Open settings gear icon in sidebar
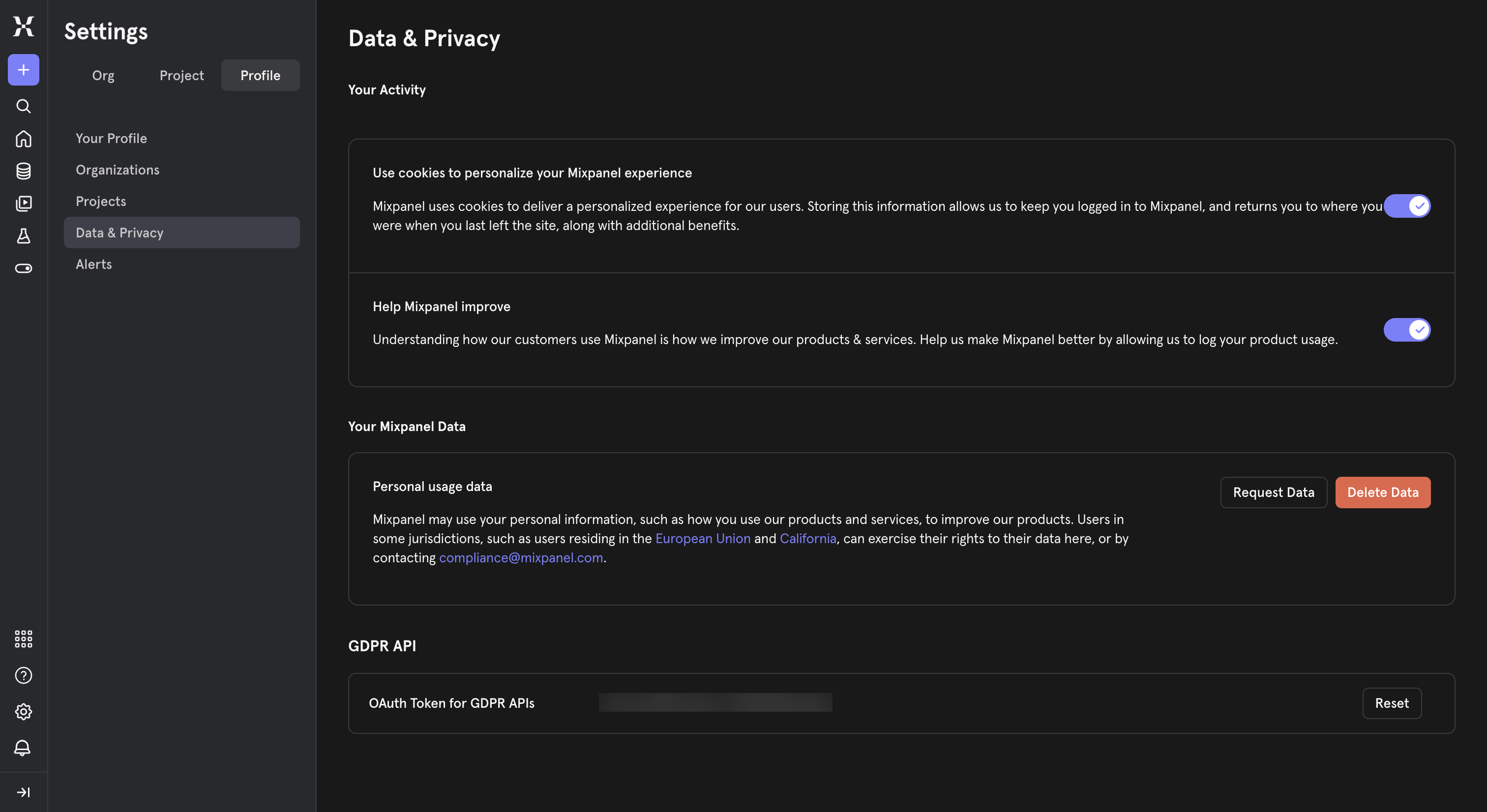The image size is (1487, 812). [x=24, y=712]
